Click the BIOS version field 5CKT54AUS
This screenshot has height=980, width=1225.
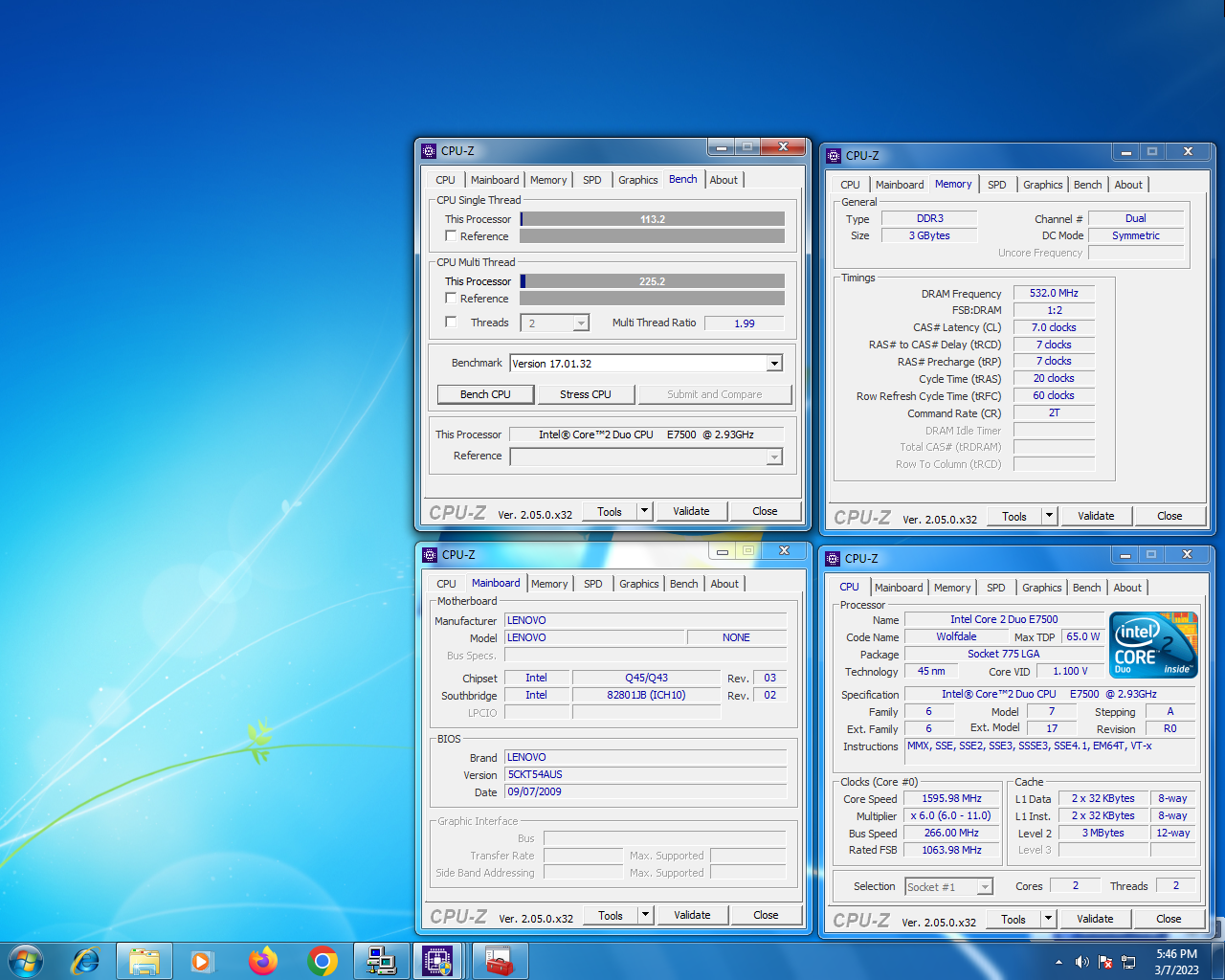646,774
